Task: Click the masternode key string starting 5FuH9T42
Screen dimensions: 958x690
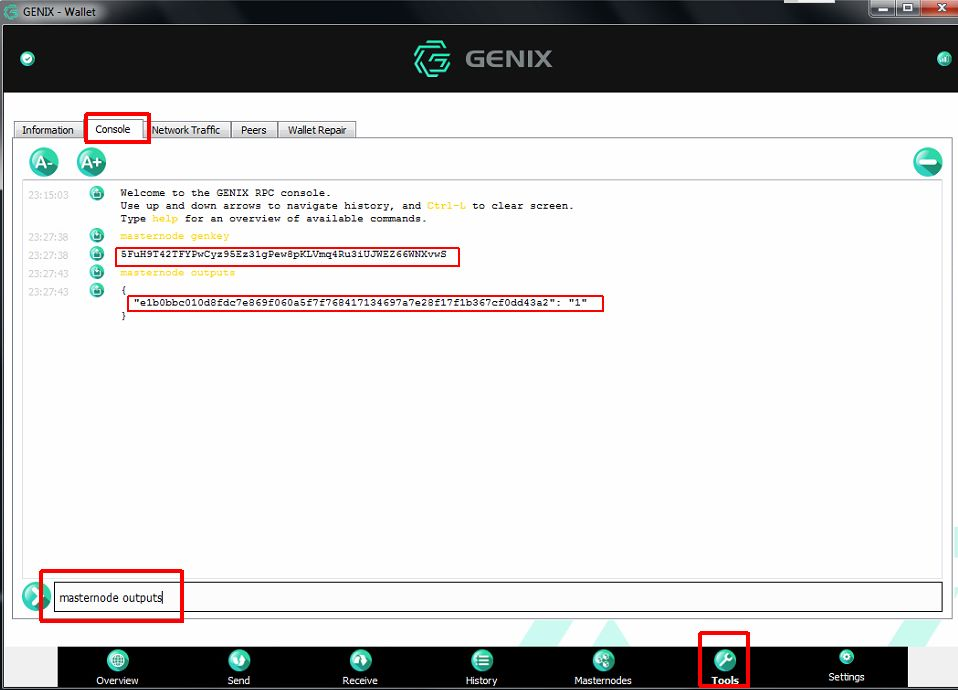Action: pyautogui.click(x=283, y=254)
